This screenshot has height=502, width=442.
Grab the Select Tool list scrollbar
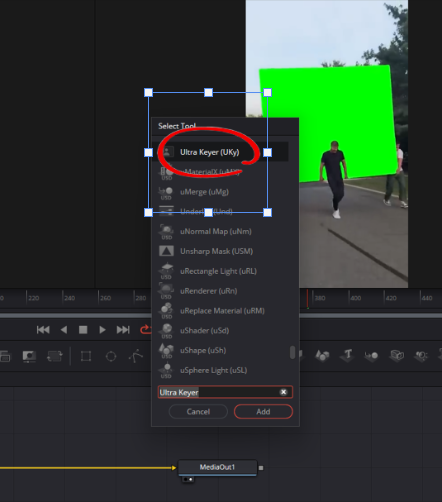(292, 352)
